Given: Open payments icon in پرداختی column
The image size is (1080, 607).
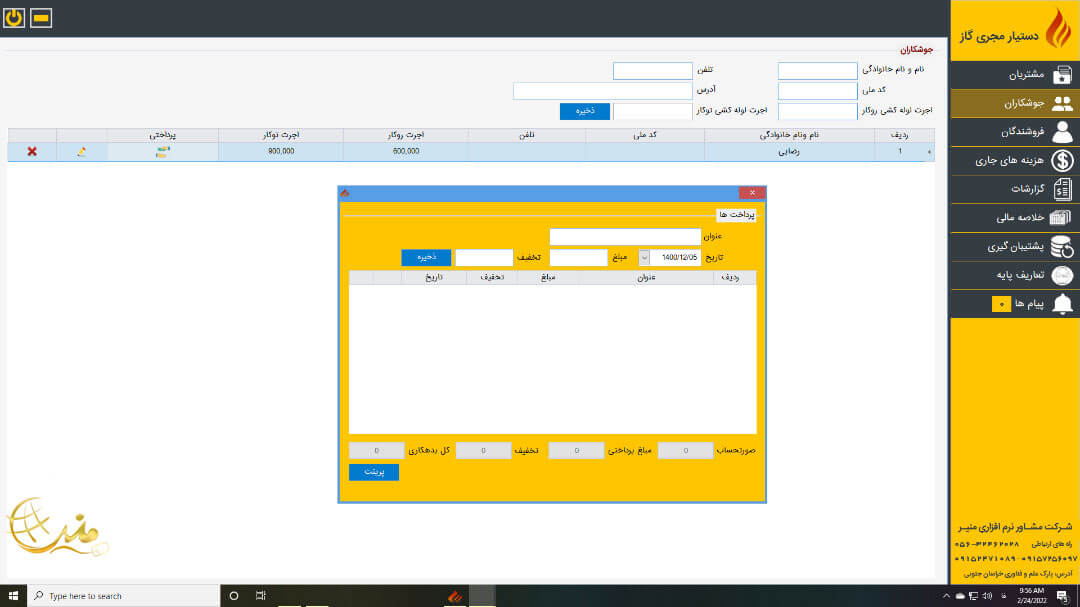Looking at the screenshot, I should tap(163, 151).
